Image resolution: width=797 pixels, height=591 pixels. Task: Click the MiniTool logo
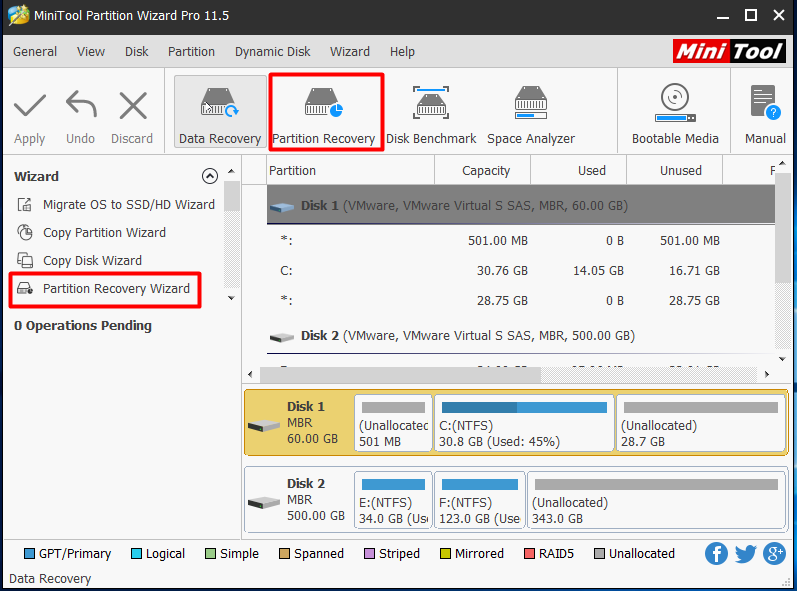(x=729, y=51)
